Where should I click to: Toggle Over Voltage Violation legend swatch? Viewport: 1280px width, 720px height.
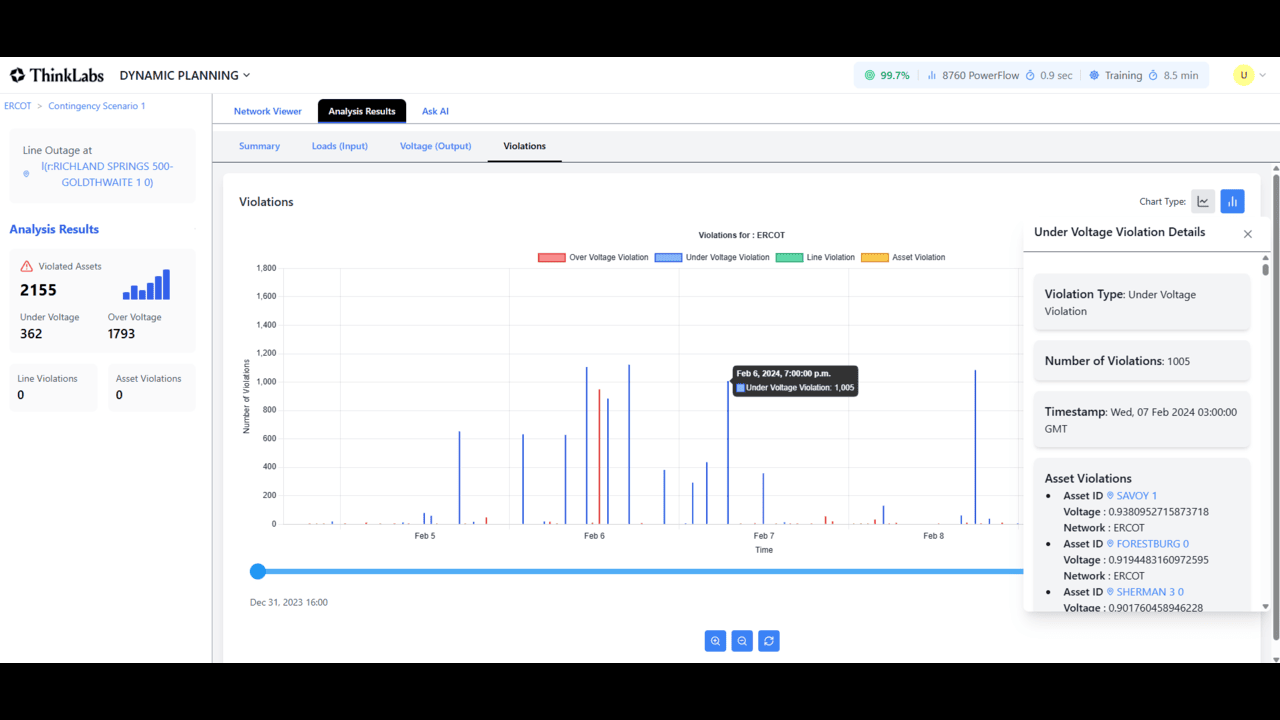coord(552,258)
